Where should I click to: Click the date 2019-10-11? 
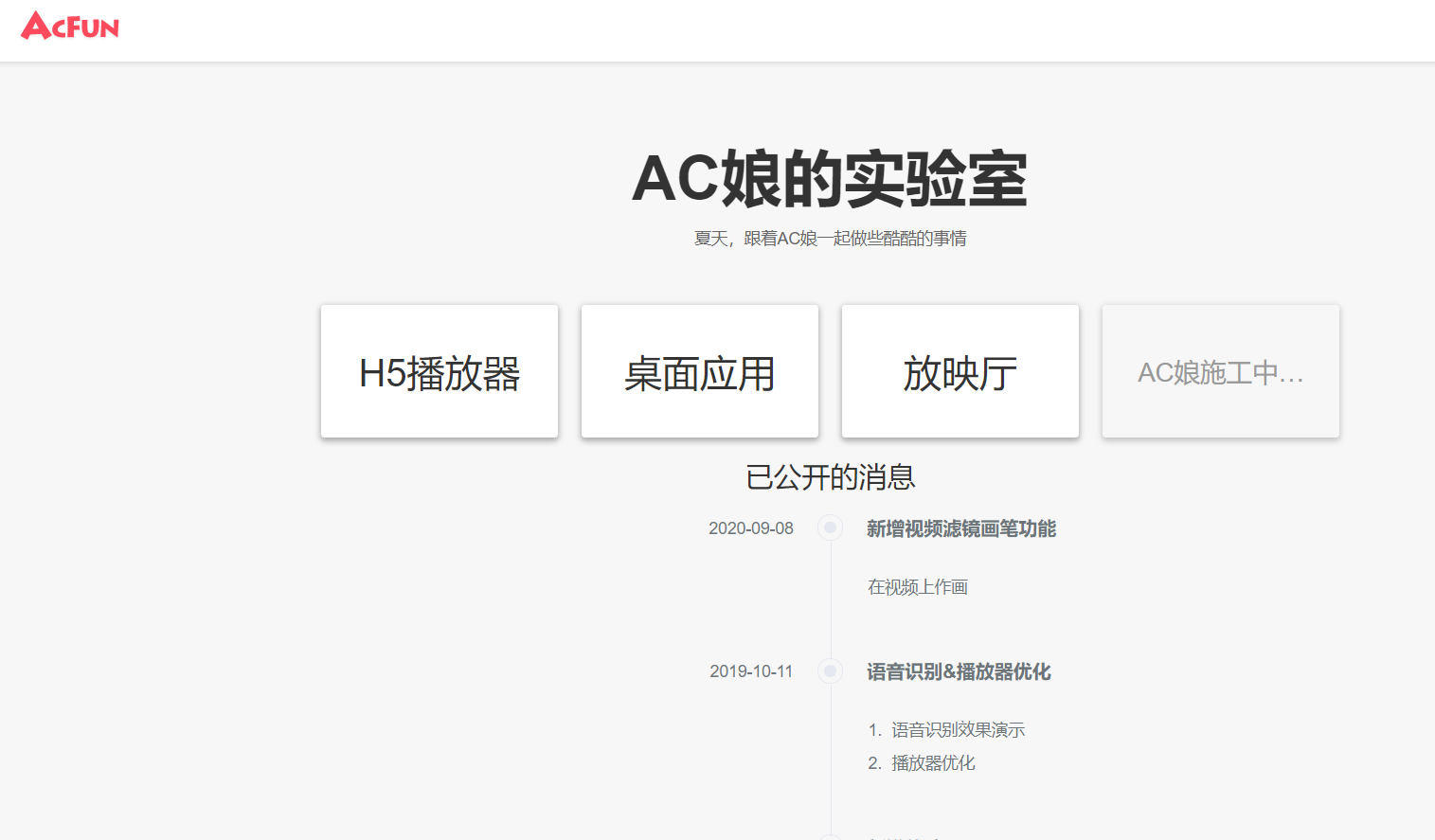(751, 671)
